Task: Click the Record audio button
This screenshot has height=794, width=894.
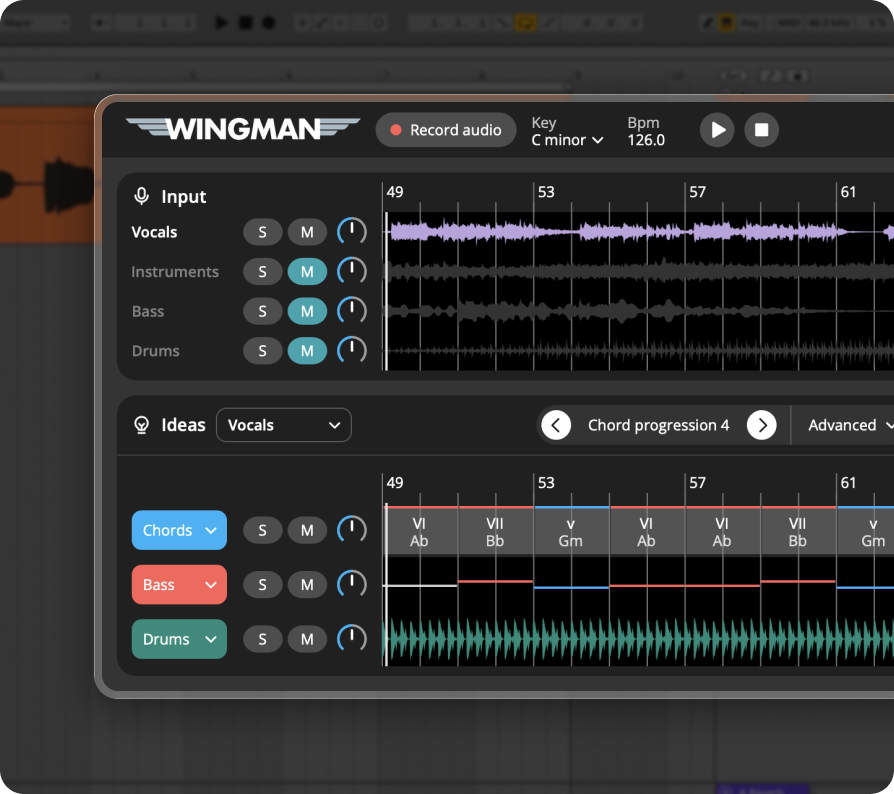Action: pos(446,130)
